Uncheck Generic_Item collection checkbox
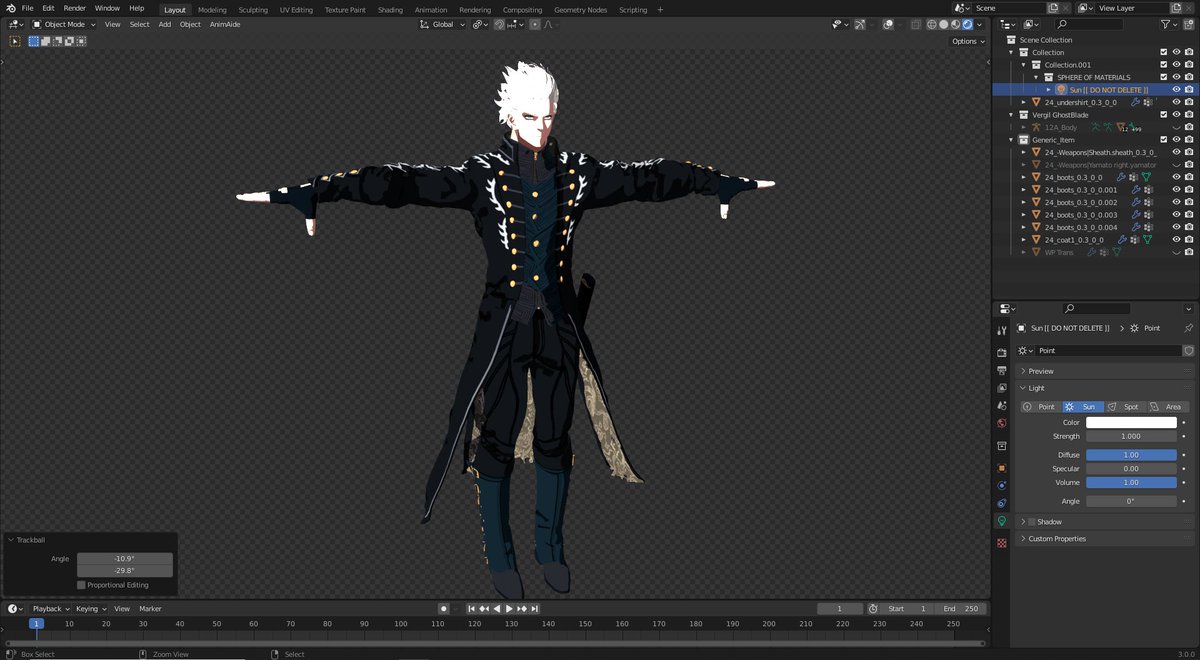This screenshot has width=1200, height=660. [1163, 139]
